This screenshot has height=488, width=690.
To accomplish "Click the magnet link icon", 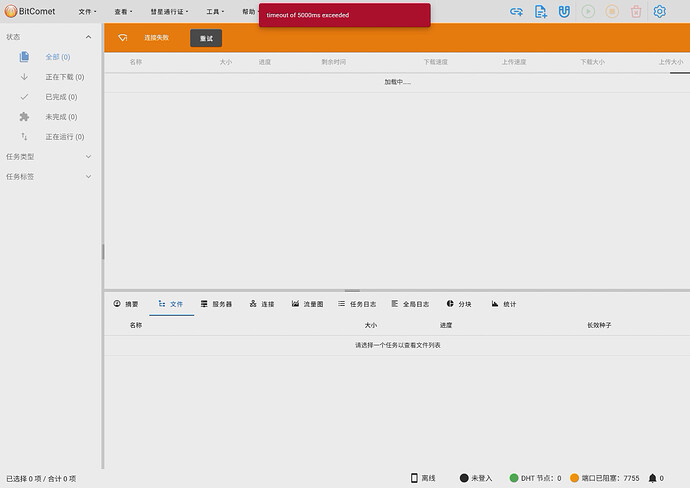I will [x=564, y=12].
